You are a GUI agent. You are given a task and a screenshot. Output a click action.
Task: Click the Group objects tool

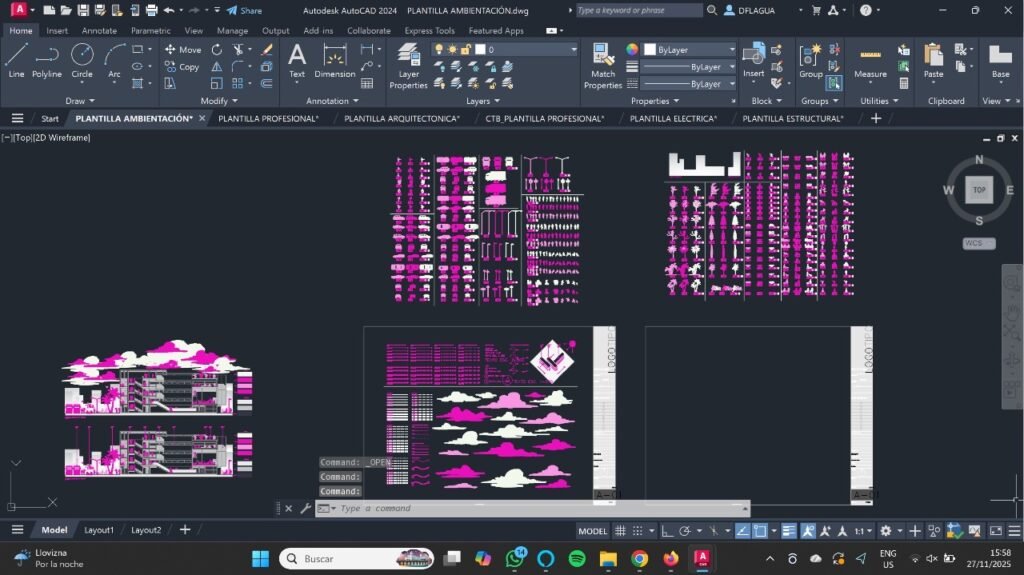[810, 60]
